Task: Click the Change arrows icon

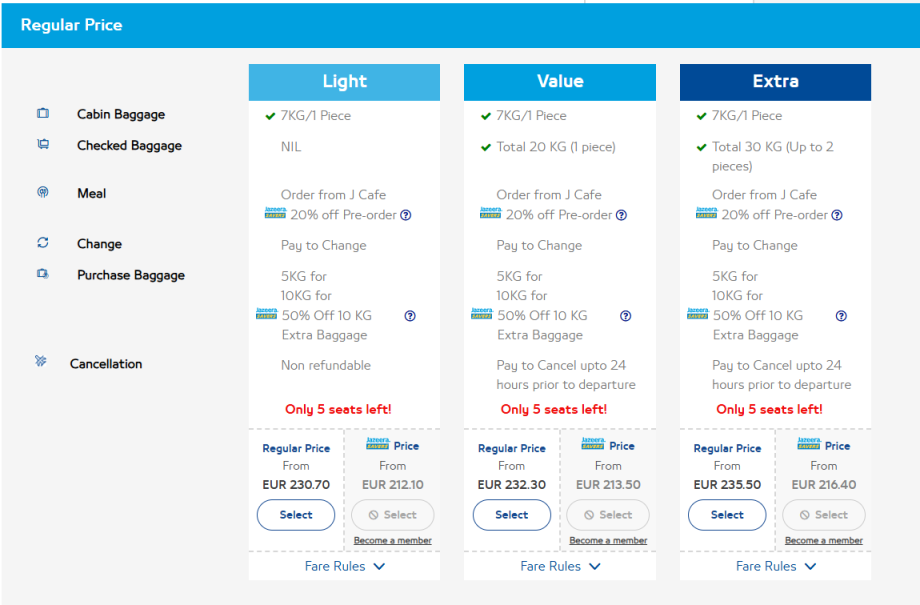Action: coord(43,243)
